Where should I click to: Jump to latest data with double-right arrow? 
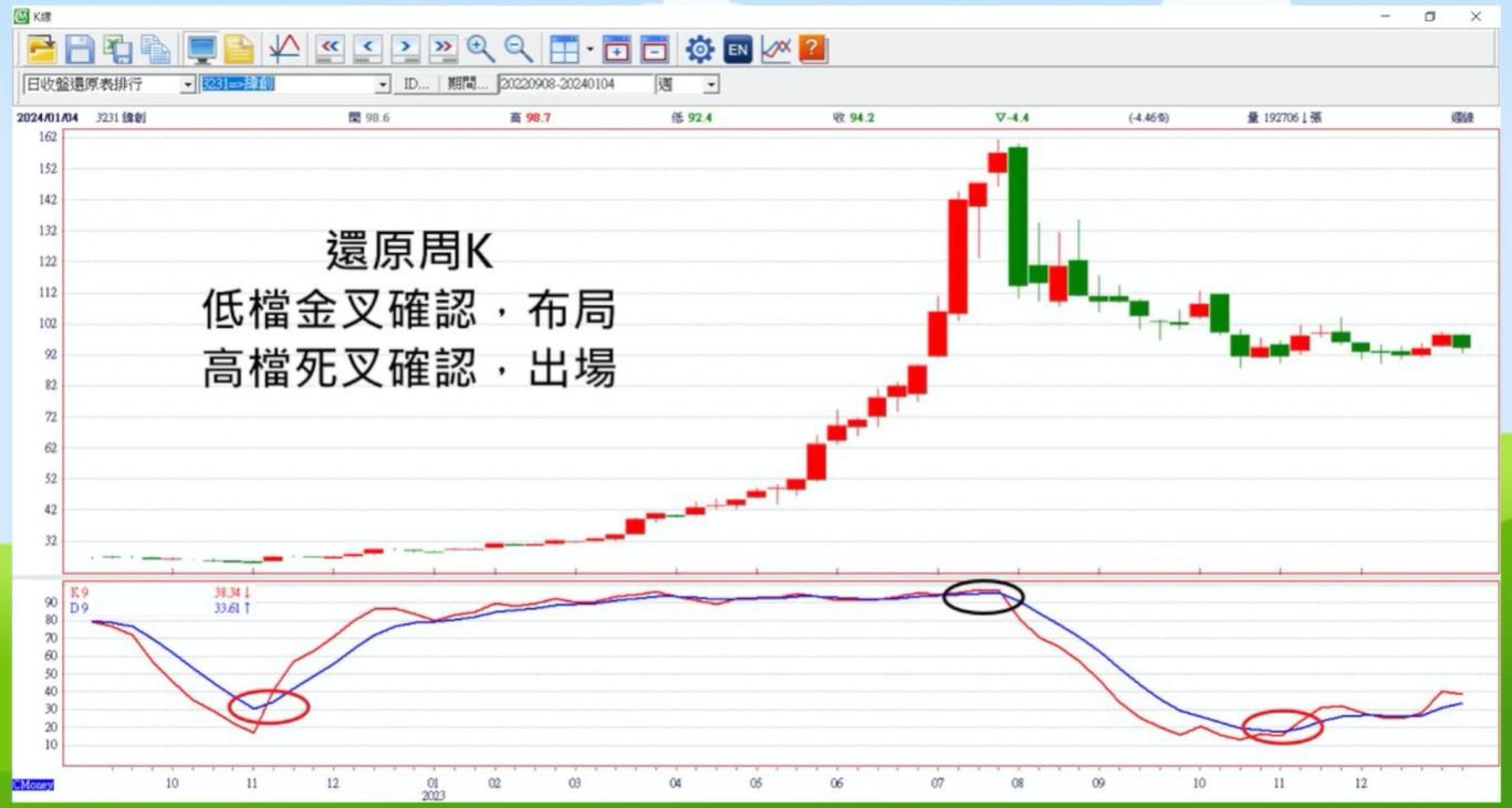click(x=444, y=49)
